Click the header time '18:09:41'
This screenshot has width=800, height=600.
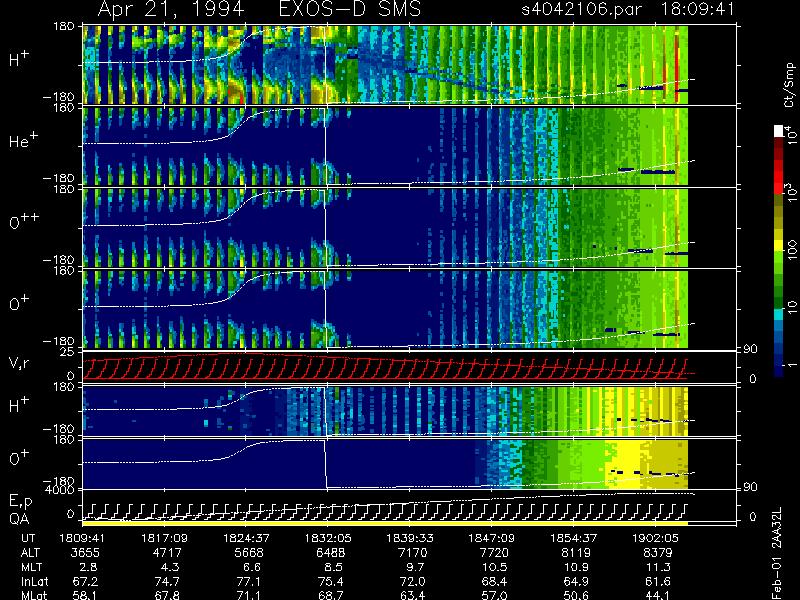697,9
